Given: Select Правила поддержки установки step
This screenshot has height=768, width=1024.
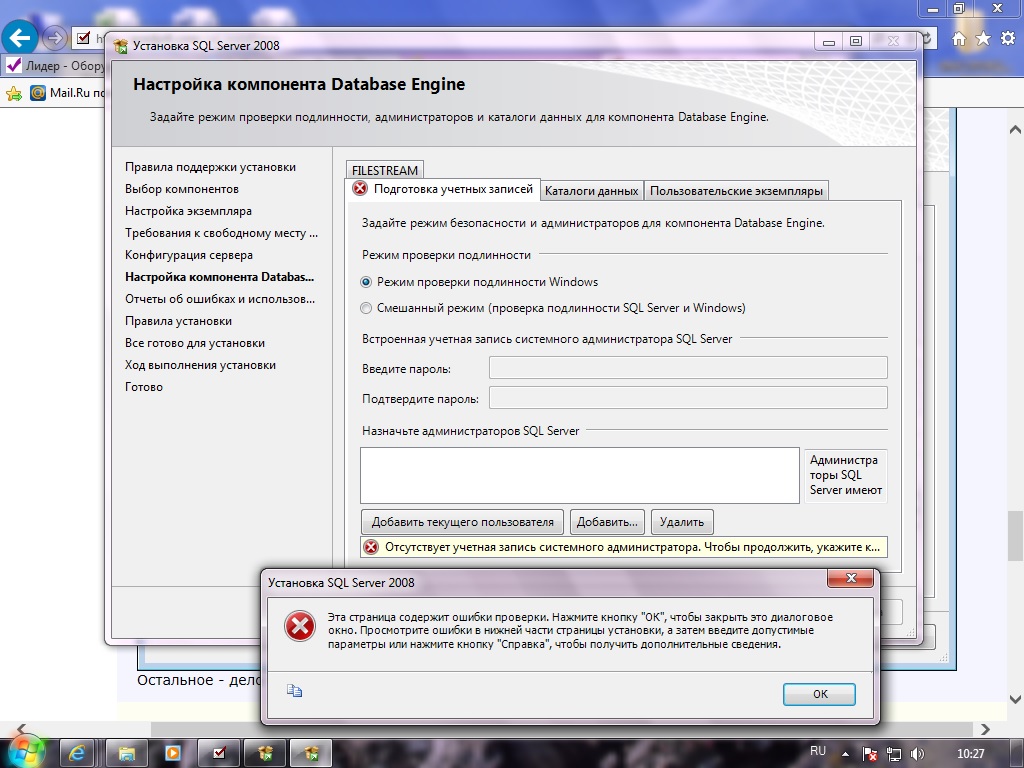Looking at the screenshot, I should click(x=210, y=167).
